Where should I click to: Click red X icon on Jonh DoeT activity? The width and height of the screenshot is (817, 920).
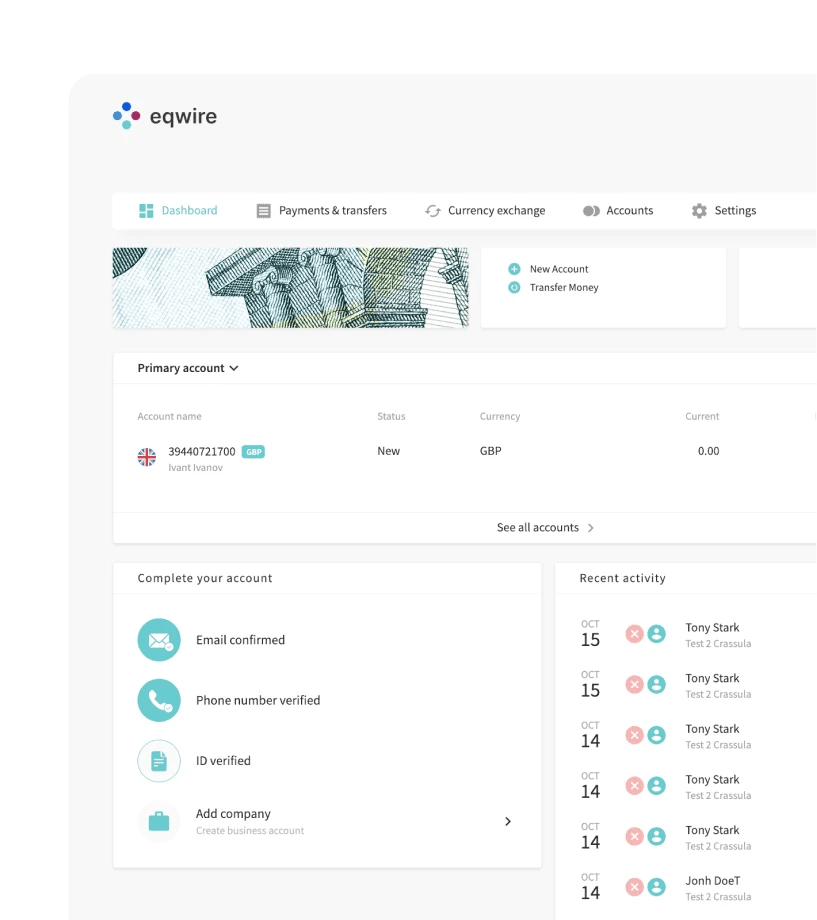click(634, 887)
